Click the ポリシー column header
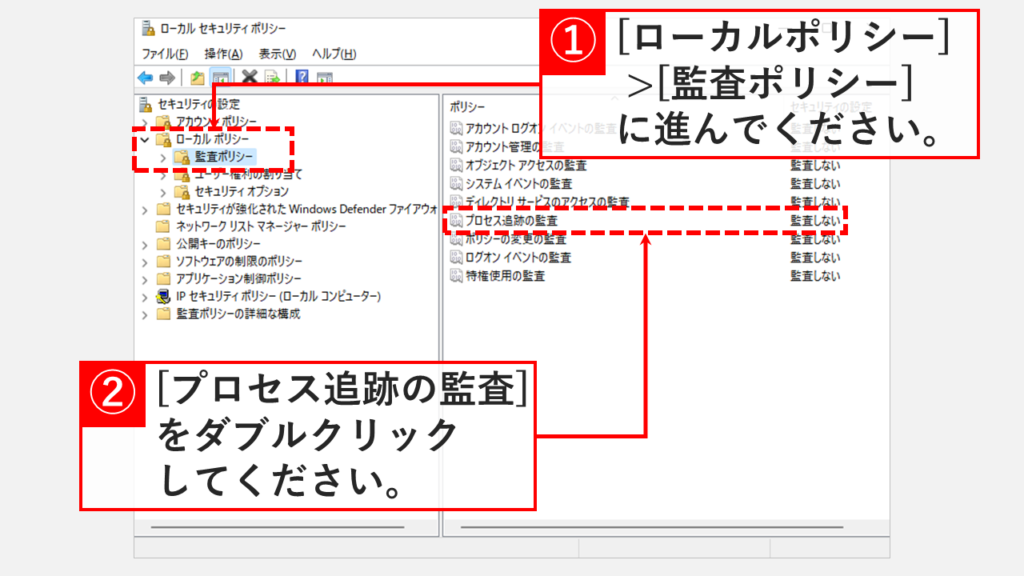 [x=468, y=105]
